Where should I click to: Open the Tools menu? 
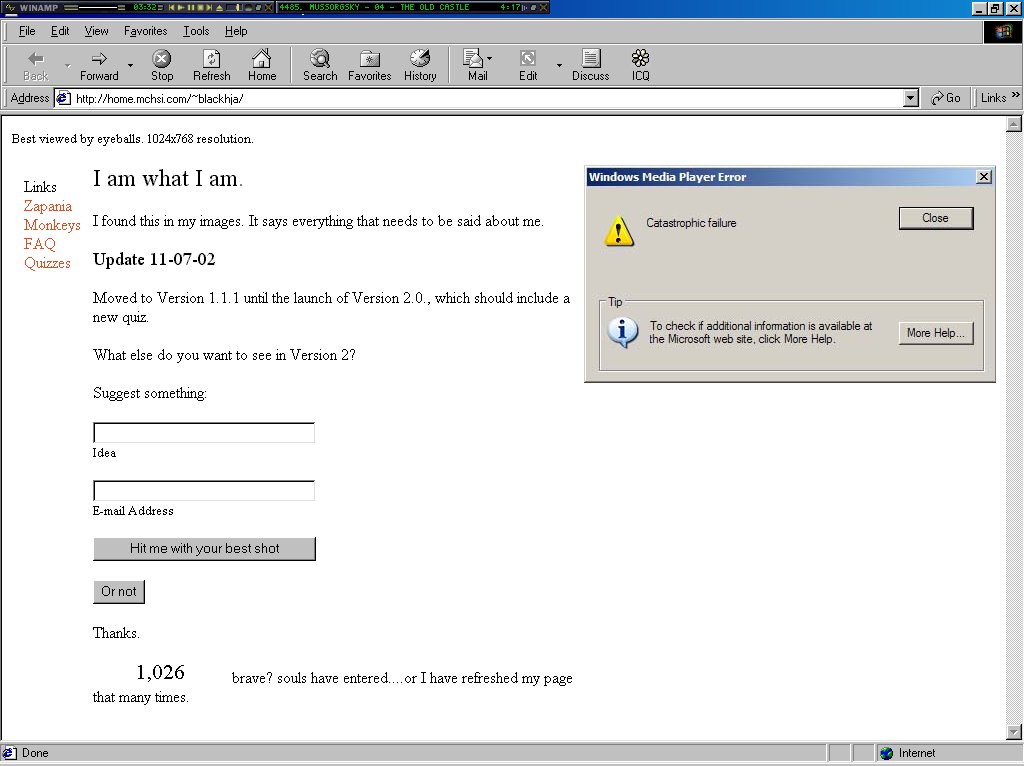click(196, 31)
